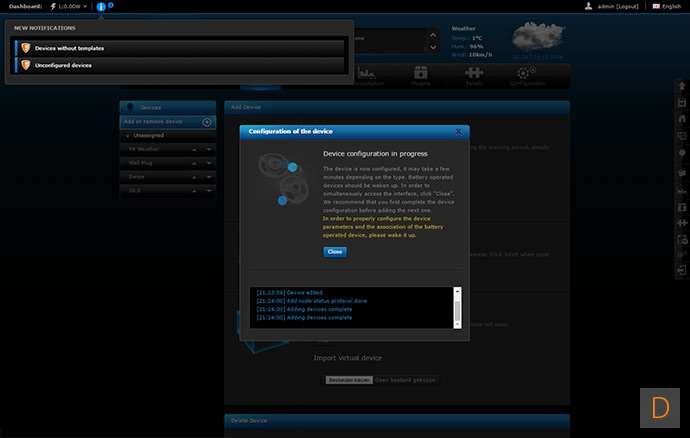Click the shield icon beside Devices without templates

pos(26,48)
